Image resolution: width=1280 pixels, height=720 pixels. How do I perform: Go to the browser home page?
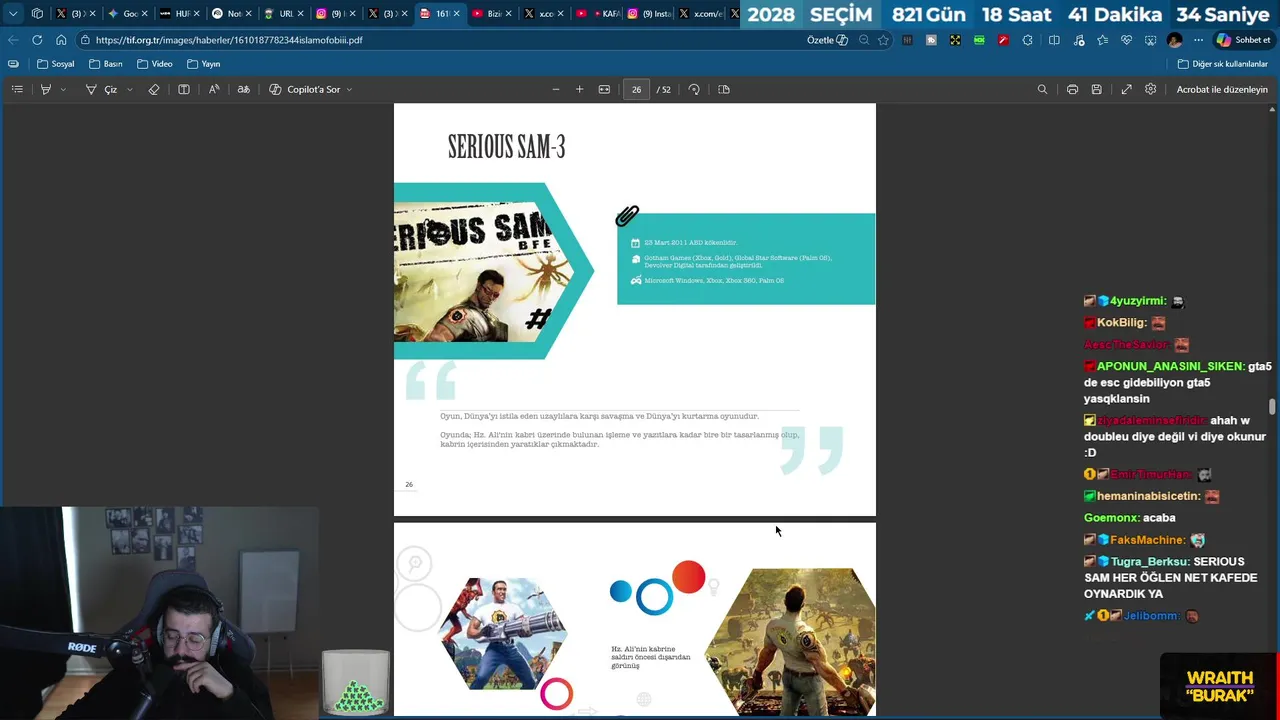(x=61, y=40)
